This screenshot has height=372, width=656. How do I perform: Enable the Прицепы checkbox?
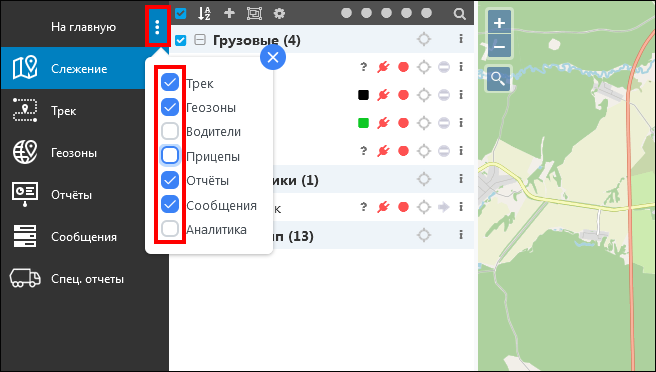170,155
